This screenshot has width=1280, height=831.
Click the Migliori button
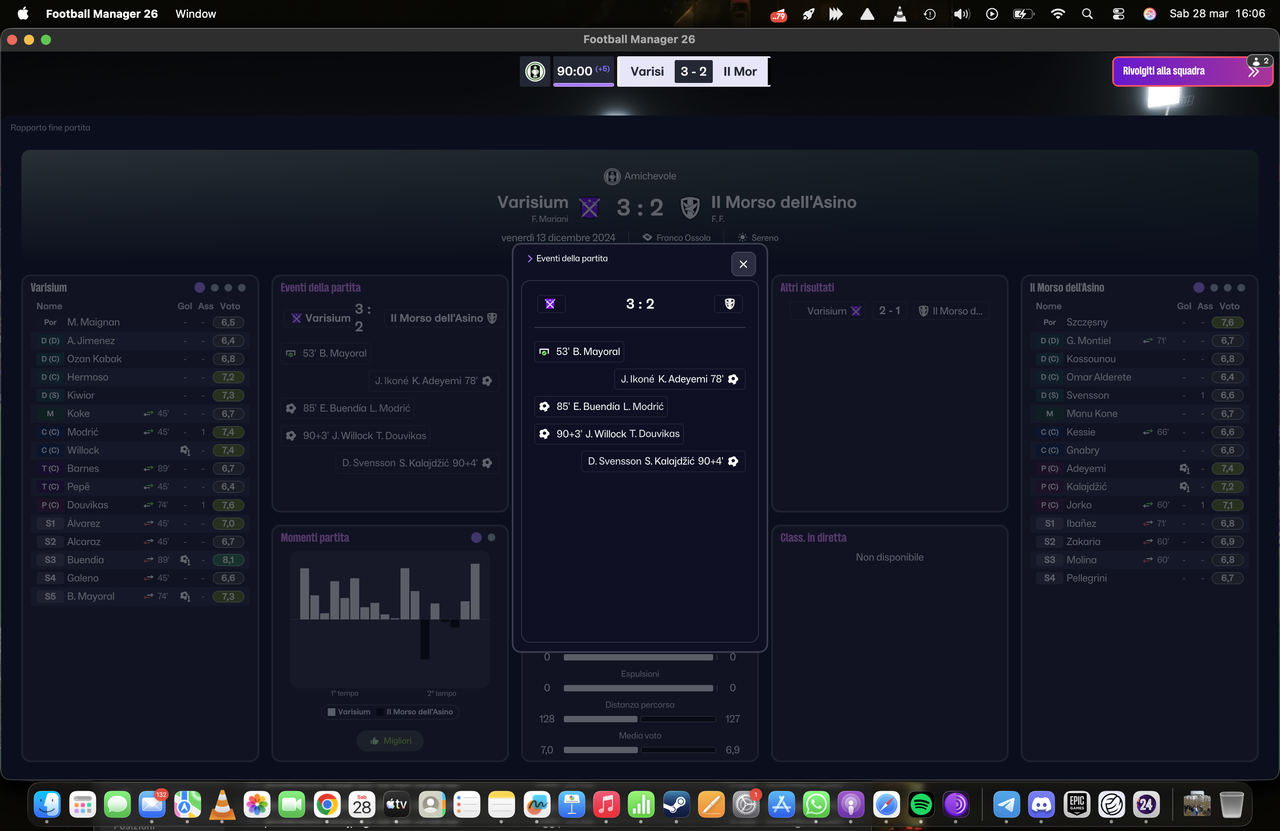pos(390,741)
